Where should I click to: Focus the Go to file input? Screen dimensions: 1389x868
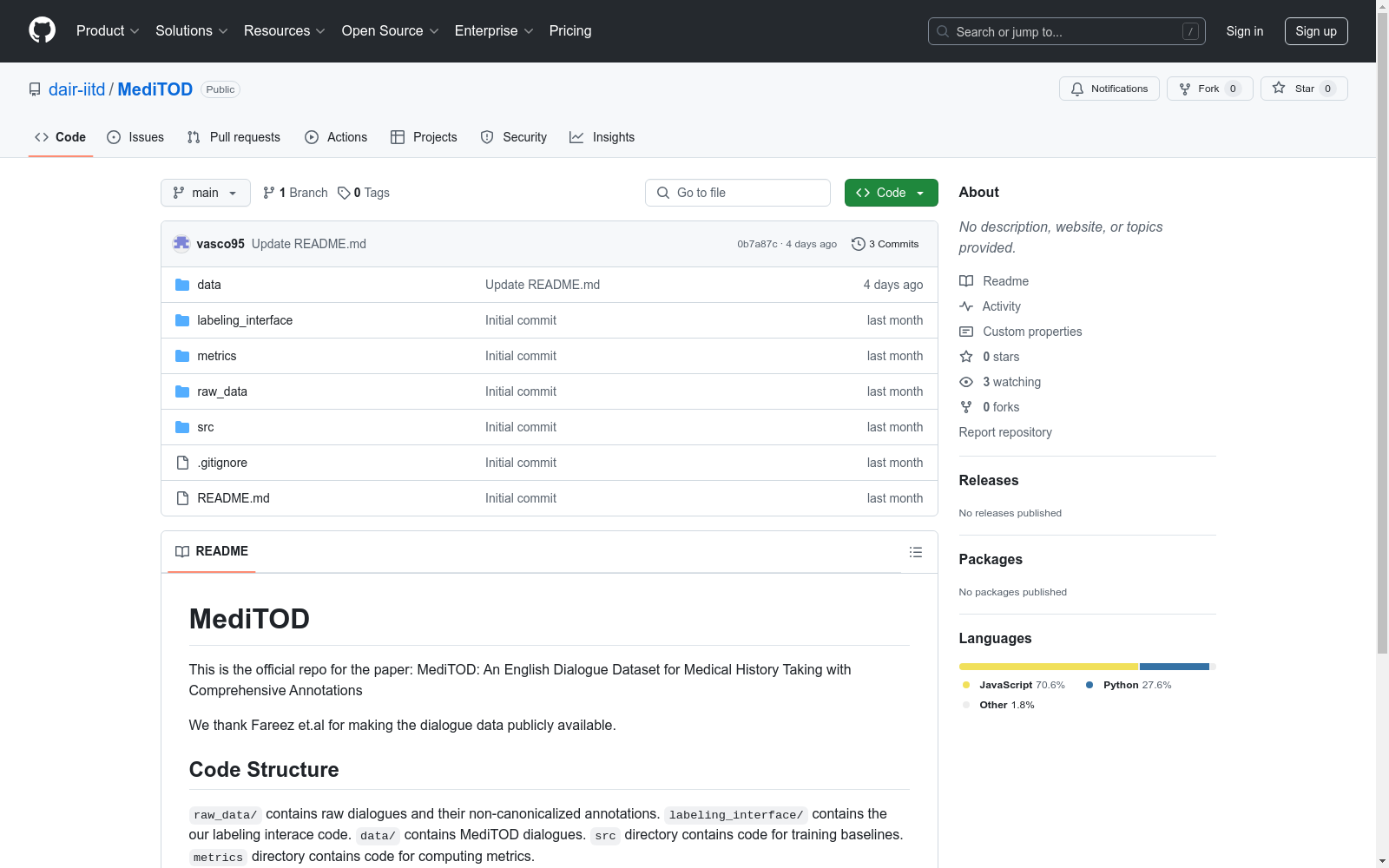[x=738, y=193]
